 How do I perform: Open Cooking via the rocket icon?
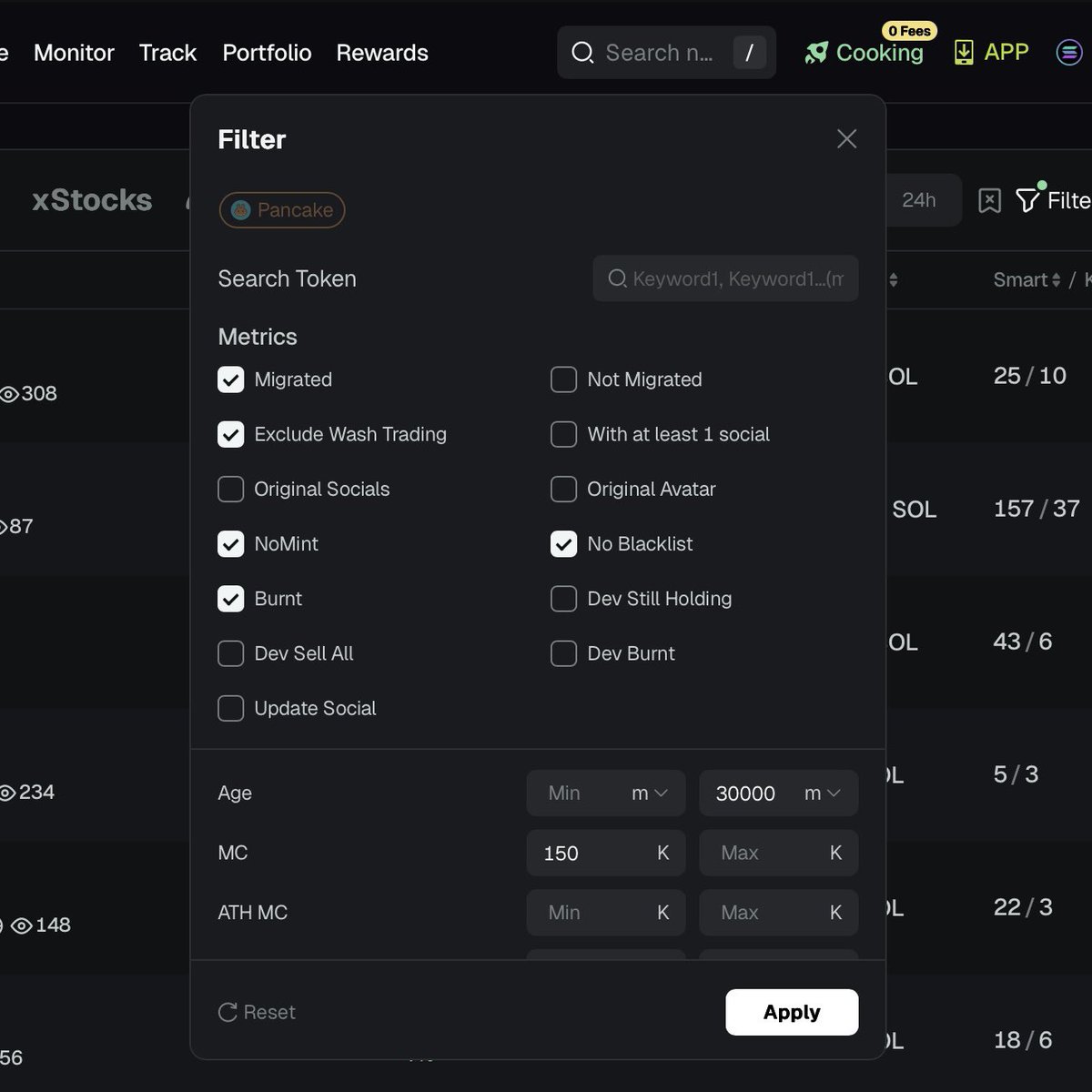click(x=816, y=53)
